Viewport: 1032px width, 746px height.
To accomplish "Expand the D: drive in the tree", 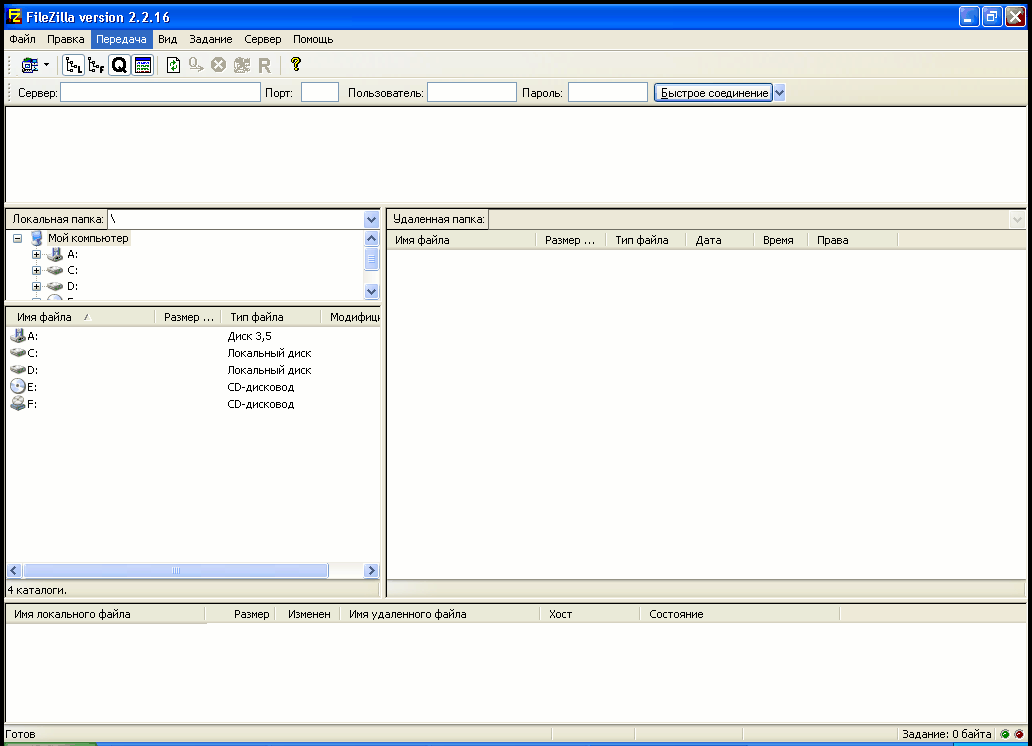I will 36,286.
